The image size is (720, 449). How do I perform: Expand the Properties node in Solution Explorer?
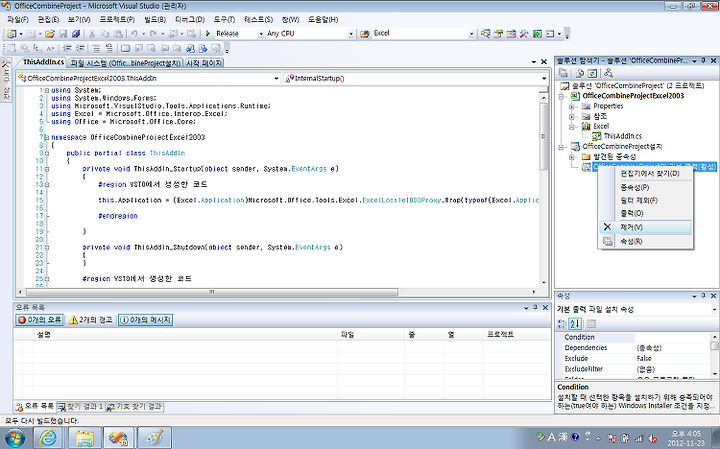coord(572,106)
